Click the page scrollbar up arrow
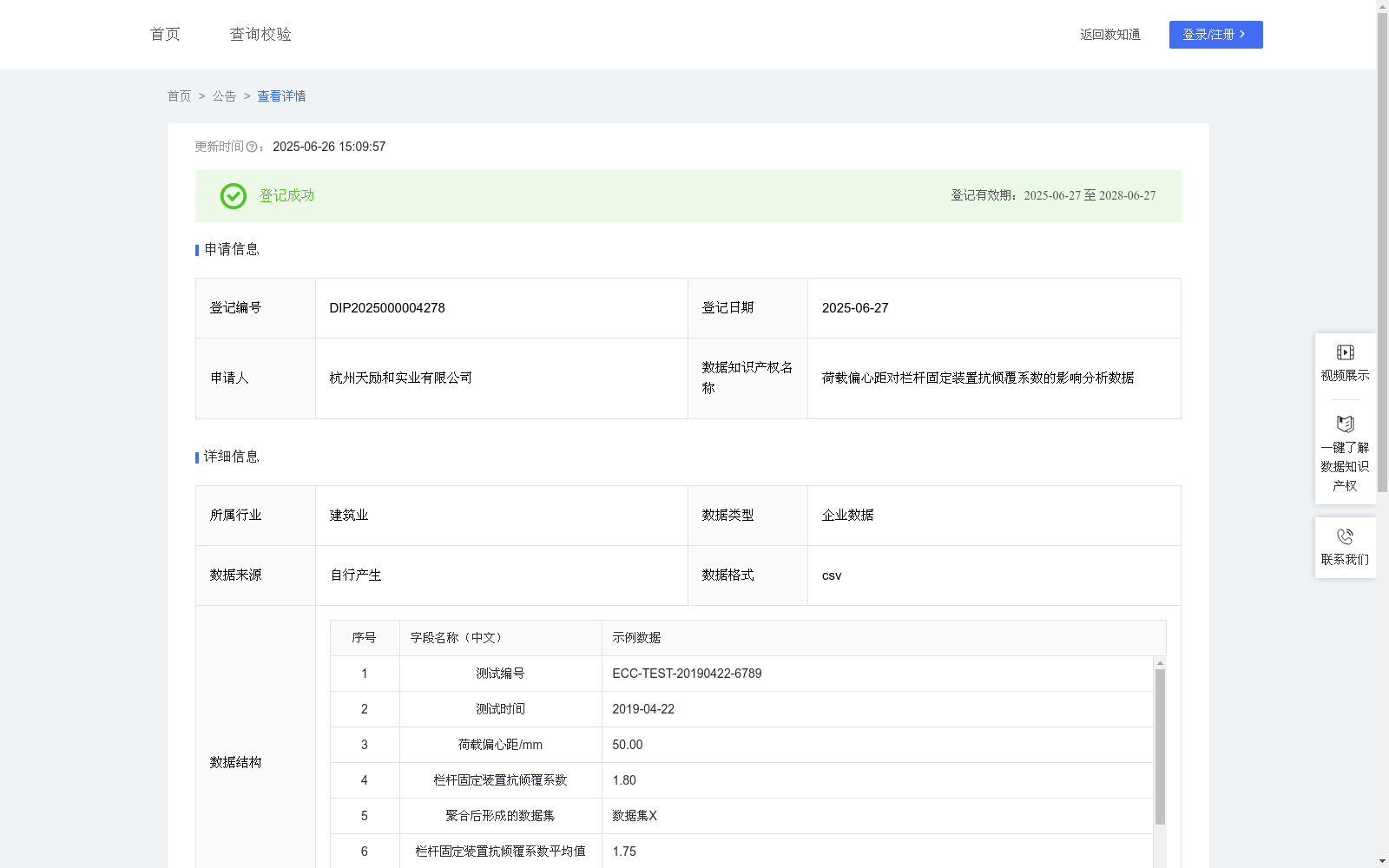This screenshot has width=1389, height=868. click(x=1382, y=6)
